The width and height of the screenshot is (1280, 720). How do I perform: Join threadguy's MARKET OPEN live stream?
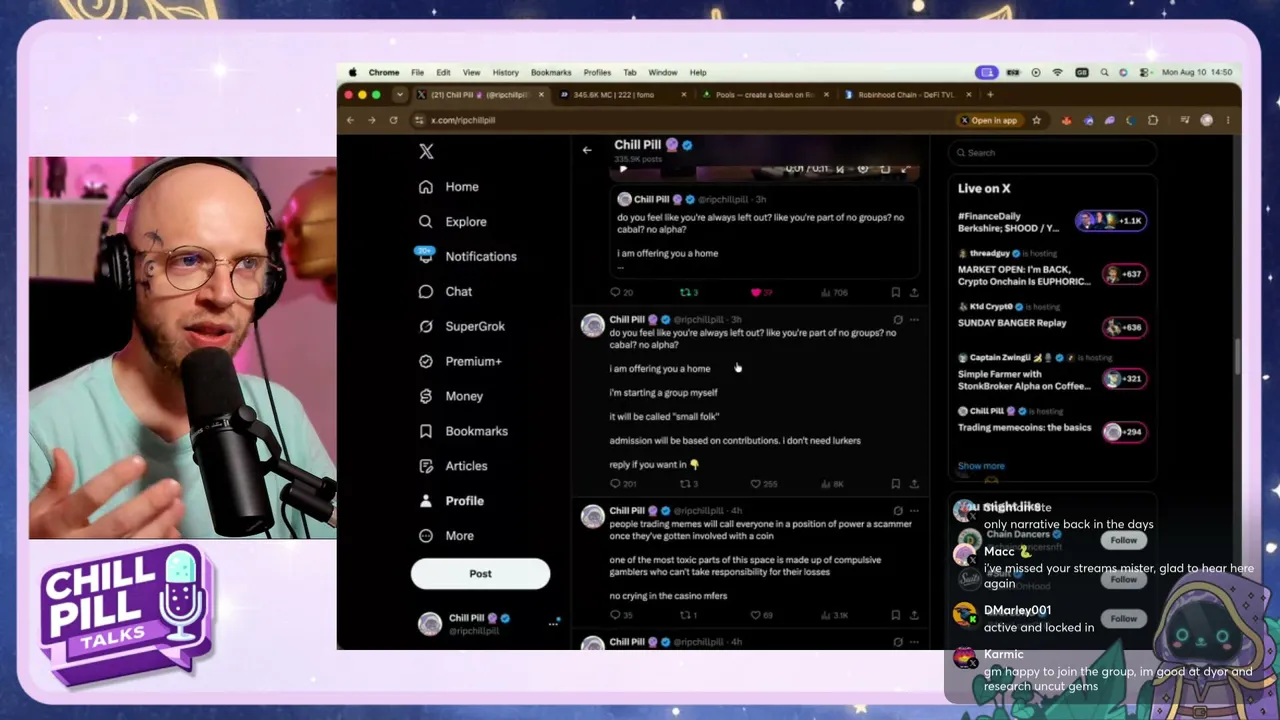click(1052, 269)
